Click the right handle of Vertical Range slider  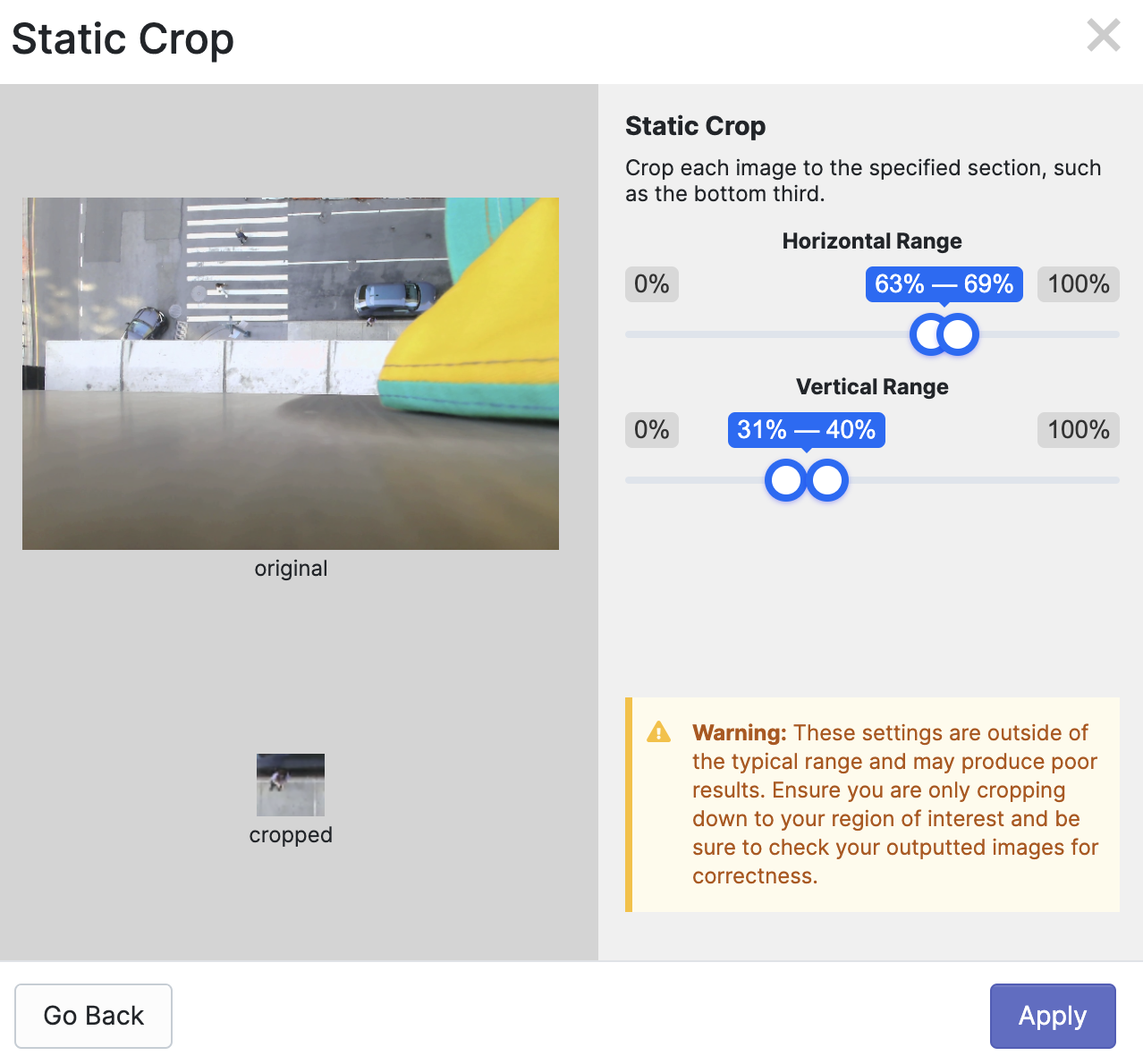coord(828,480)
